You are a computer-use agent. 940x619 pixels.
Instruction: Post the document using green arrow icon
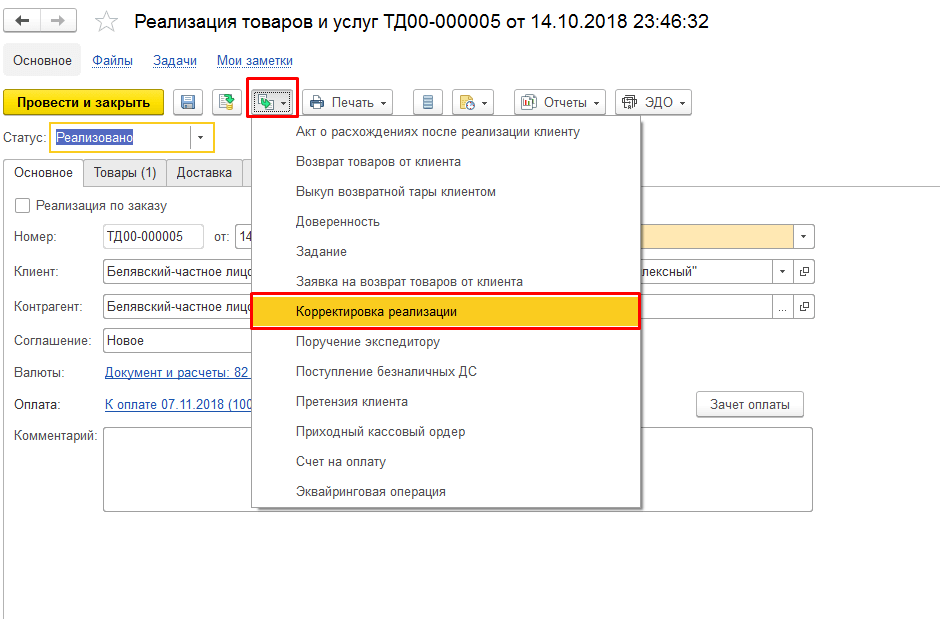point(227,102)
